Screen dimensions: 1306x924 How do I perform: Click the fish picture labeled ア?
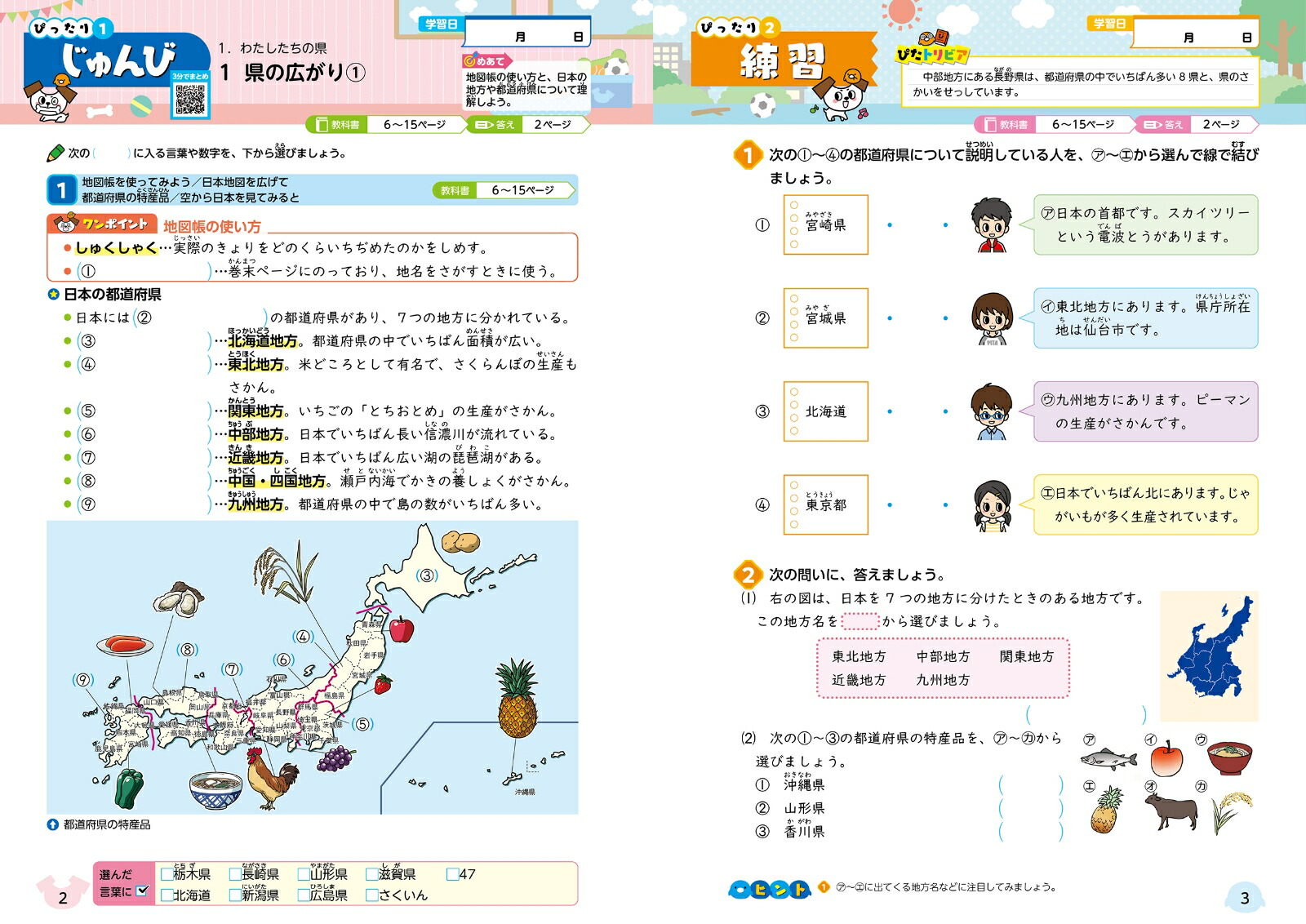click(x=1108, y=759)
